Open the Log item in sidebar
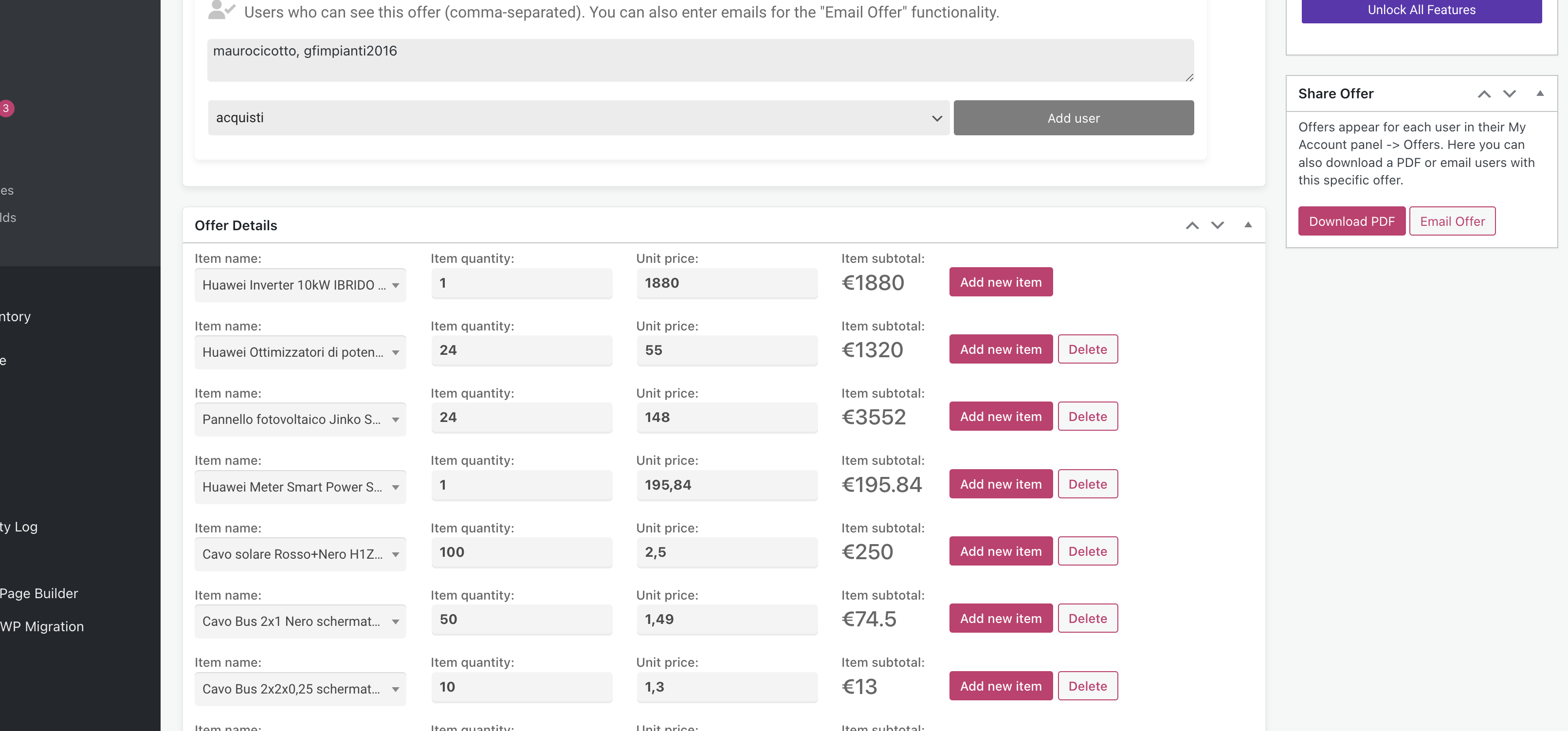The image size is (1568, 731). [19, 527]
